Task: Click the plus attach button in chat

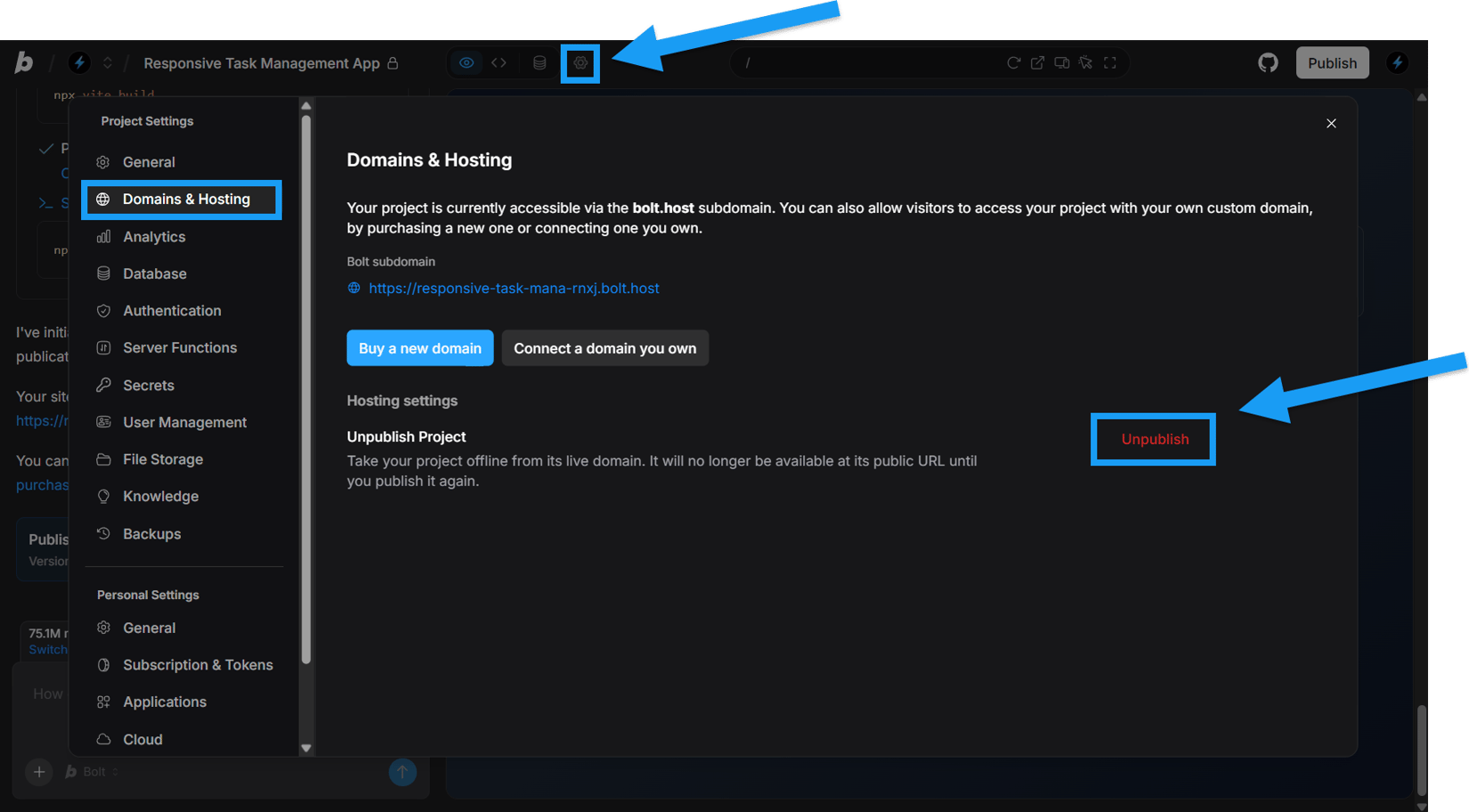Action: (39, 772)
